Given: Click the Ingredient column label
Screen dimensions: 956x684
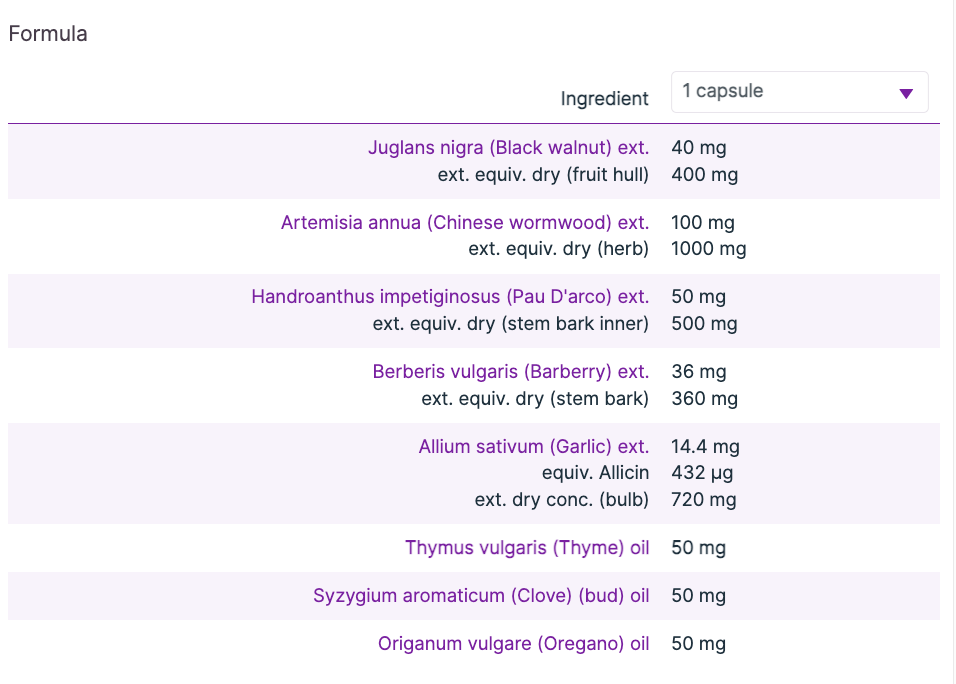Looking at the screenshot, I should click(604, 99).
